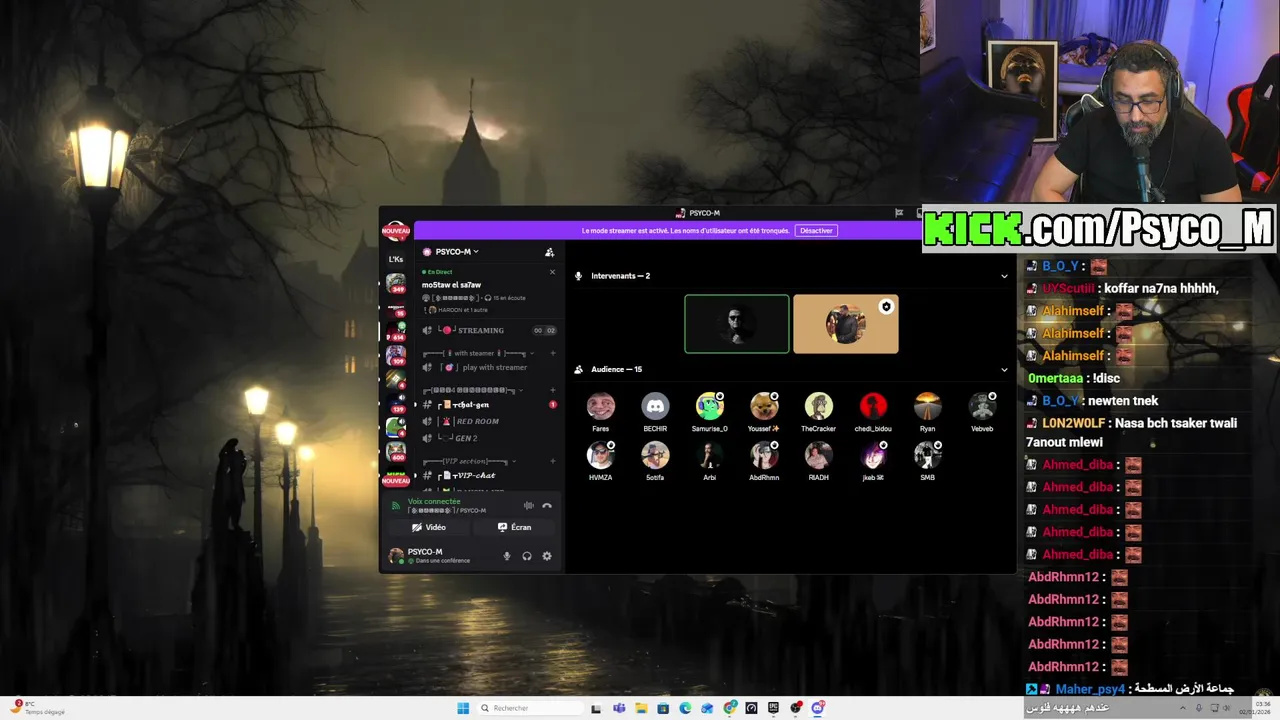Click the noise suppression waveform icon
1280x720 pixels.
pos(529,506)
